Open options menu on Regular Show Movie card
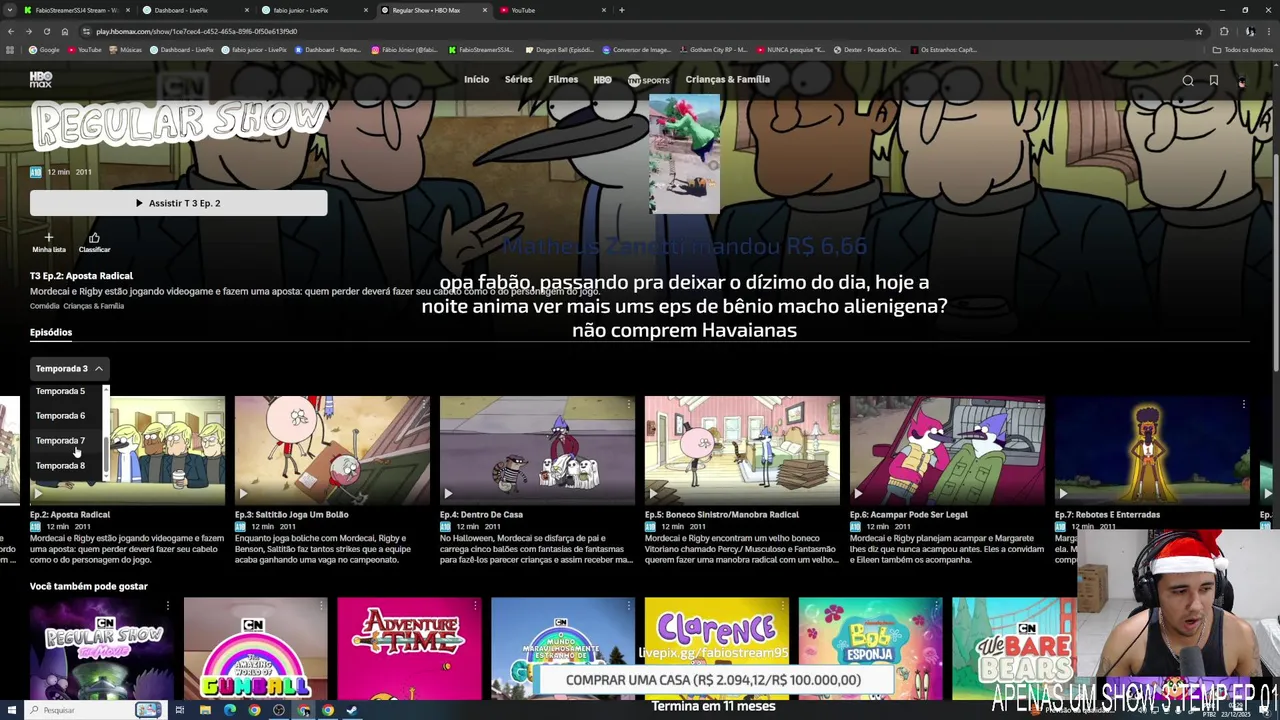The height and width of the screenshot is (720, 1280). click(x=167, y=605)
